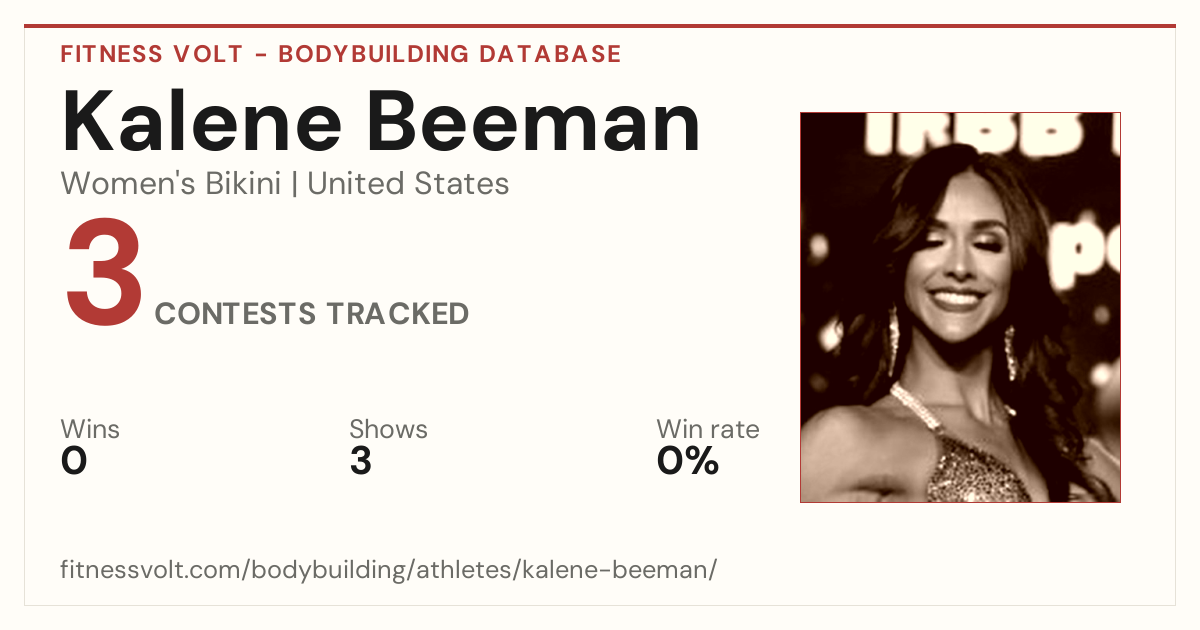Image resolution: width=1200 pixels, height=630 pixels.
Task: Click the Shows label
Action: pos(388,430)
